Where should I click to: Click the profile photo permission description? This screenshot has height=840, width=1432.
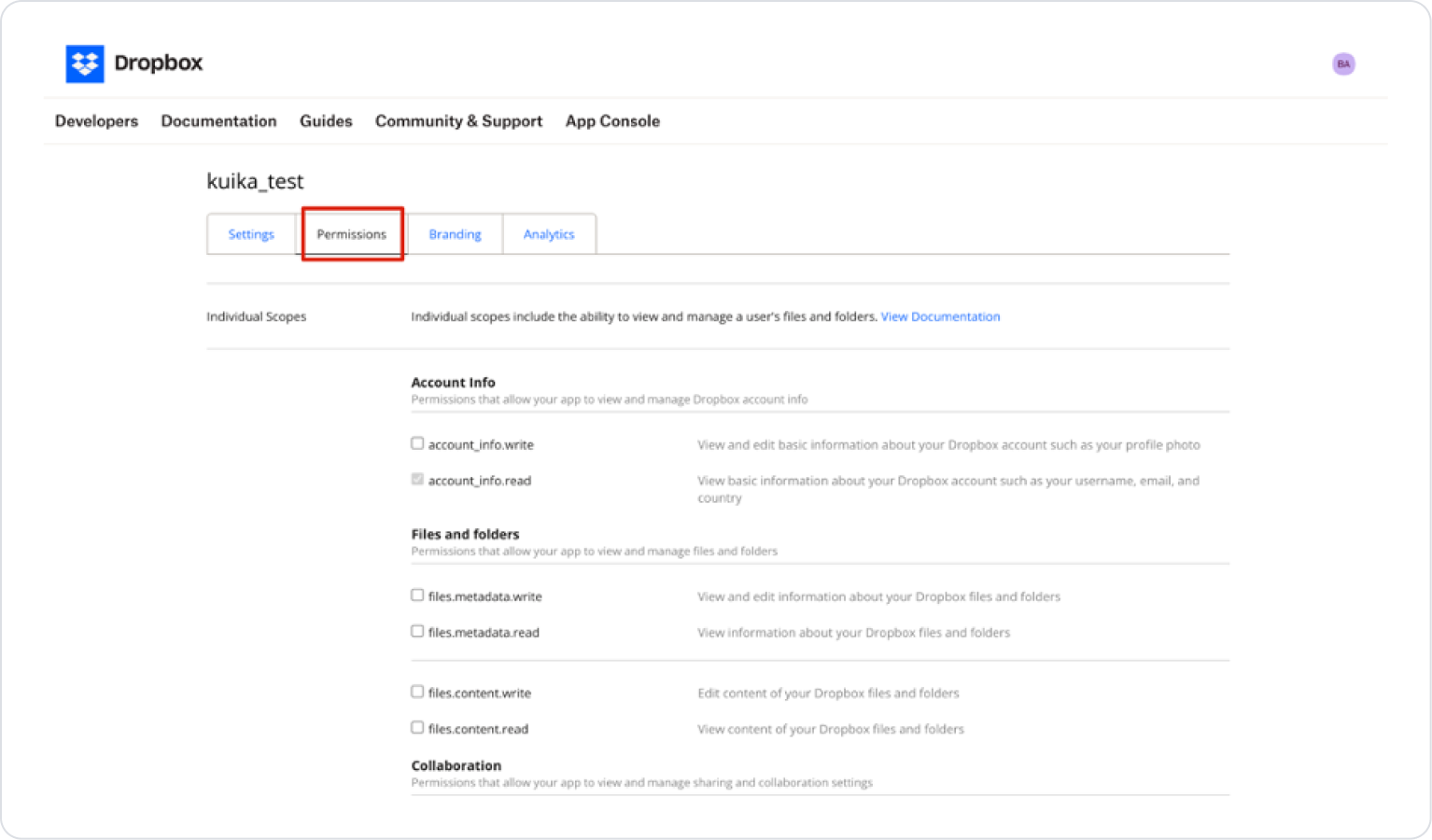948,445
